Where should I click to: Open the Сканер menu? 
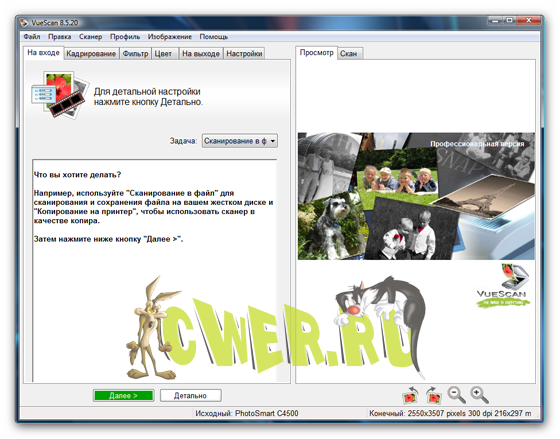click(90, 36)
